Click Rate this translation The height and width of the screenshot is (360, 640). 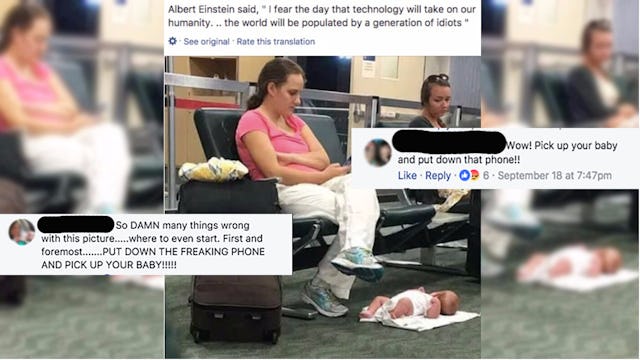click(276, 42)
